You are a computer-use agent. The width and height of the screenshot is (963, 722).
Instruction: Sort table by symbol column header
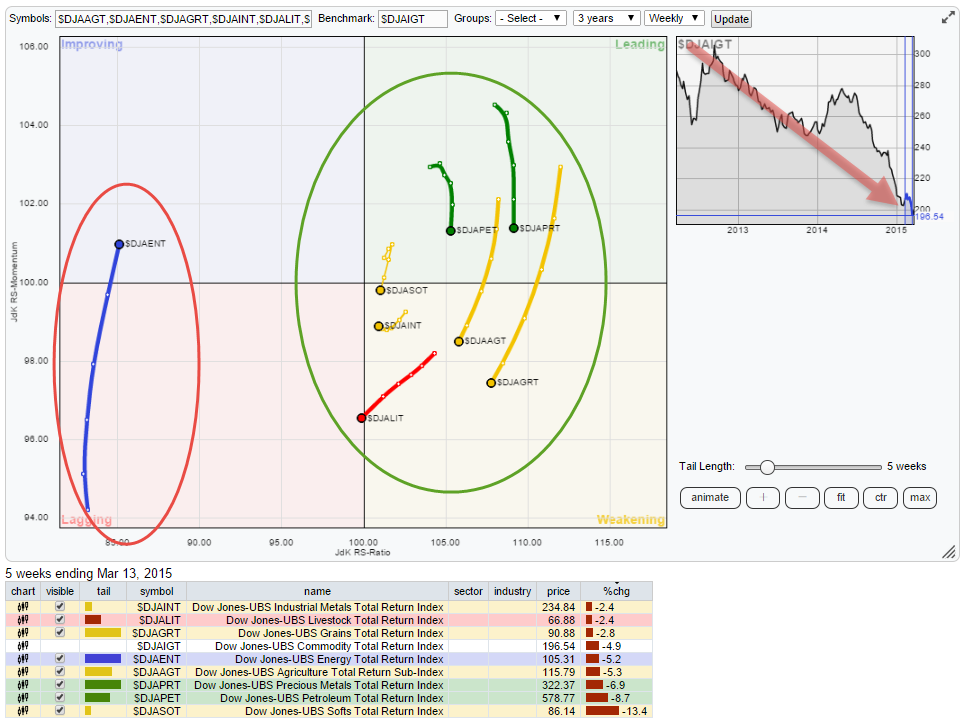pyautogui.click(x=156, y=592)
